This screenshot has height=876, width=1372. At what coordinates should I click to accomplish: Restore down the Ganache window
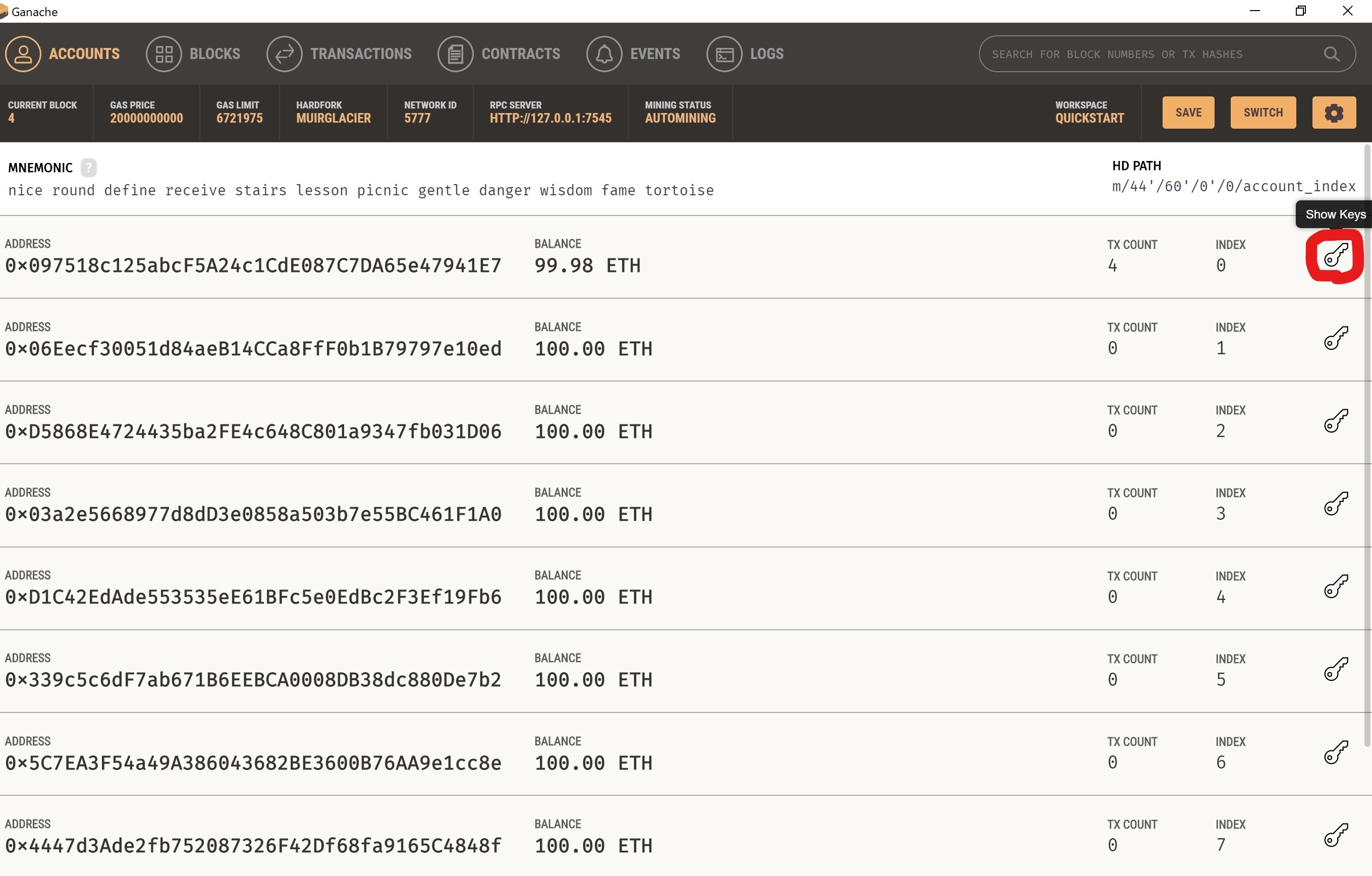coord(1301,11)
